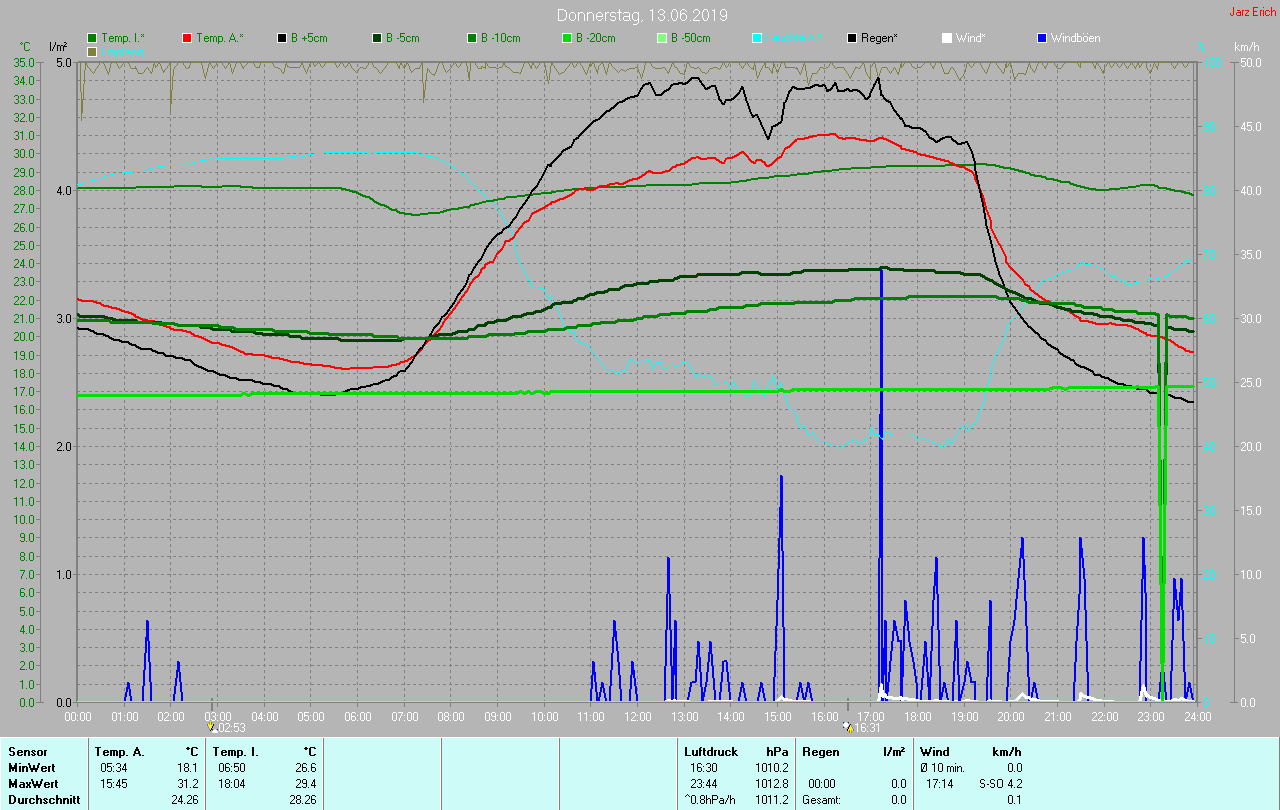This screenshot has height=810, width=1280.
Task: Click the B -10cm legend swatch
Action: [x=471, y=38]
